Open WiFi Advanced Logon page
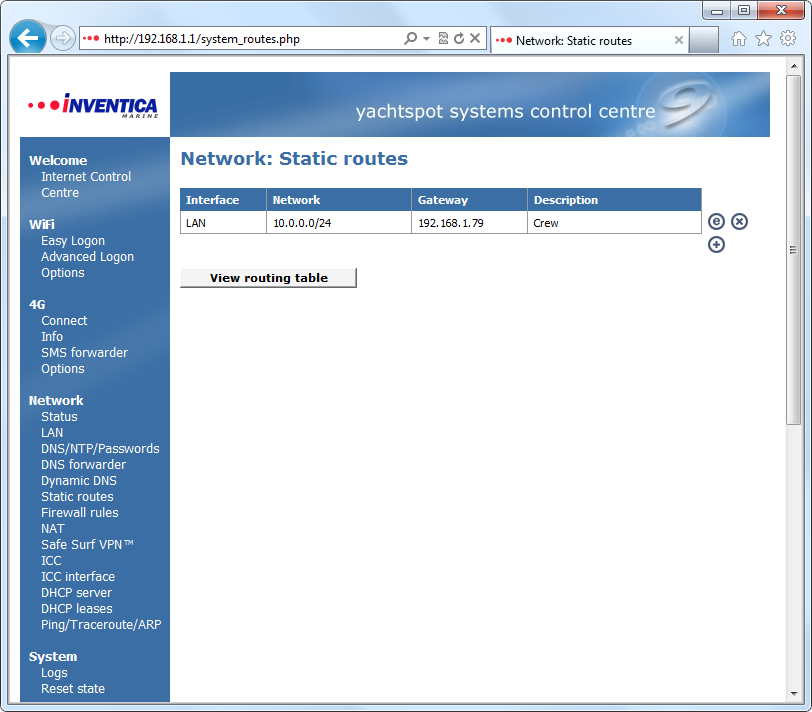Viewport: 812px width, 712px height. tap(88, 257)
